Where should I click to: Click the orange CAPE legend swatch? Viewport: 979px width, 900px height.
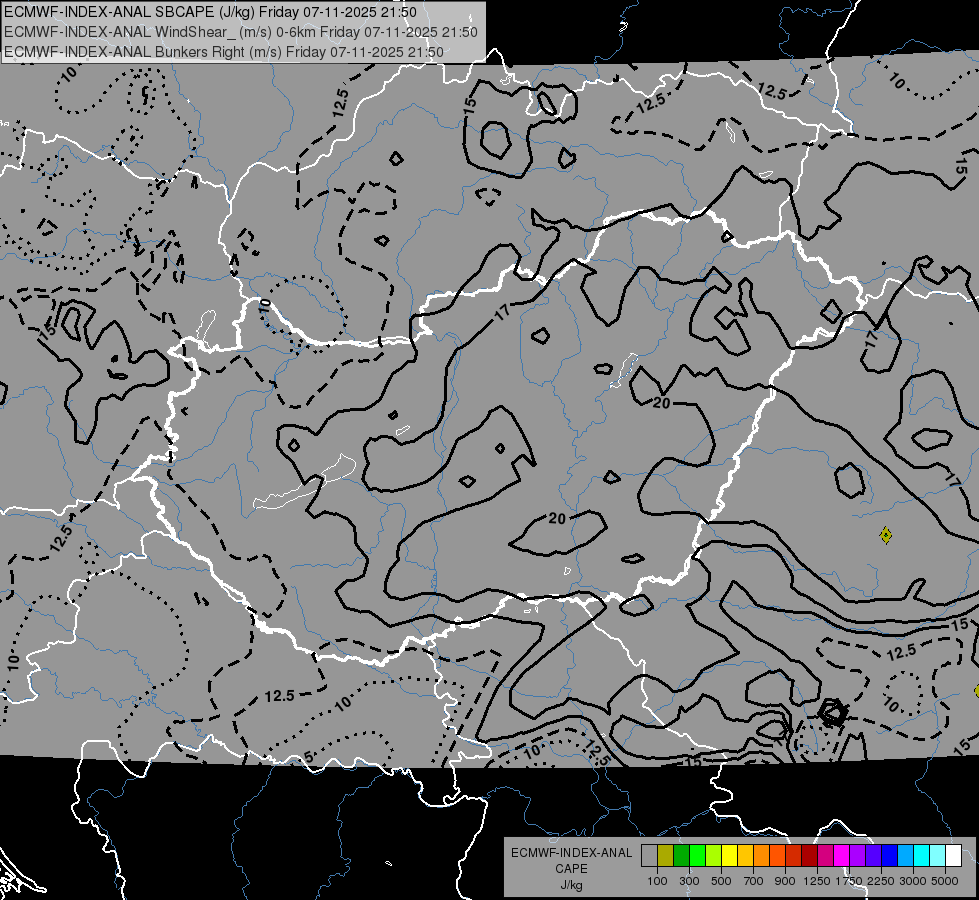[761, 856]
